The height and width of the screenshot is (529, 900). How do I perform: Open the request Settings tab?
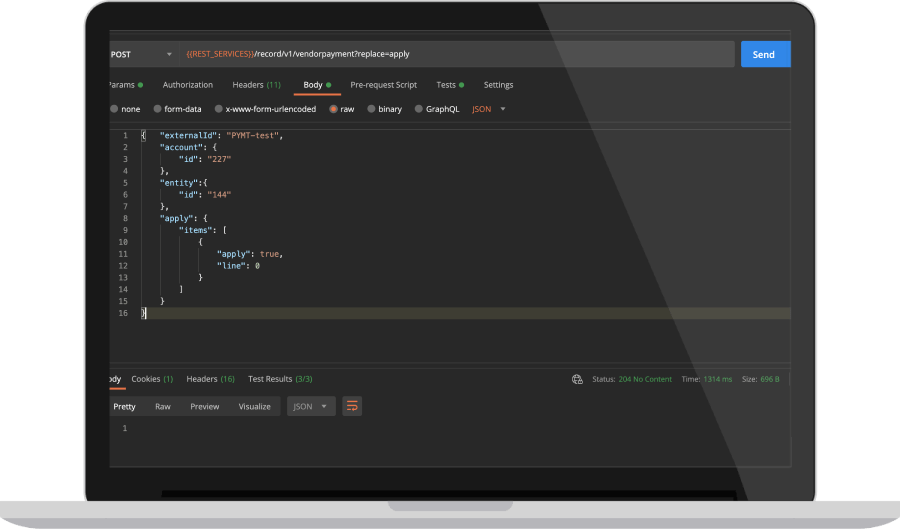click(x=498, y=85)
